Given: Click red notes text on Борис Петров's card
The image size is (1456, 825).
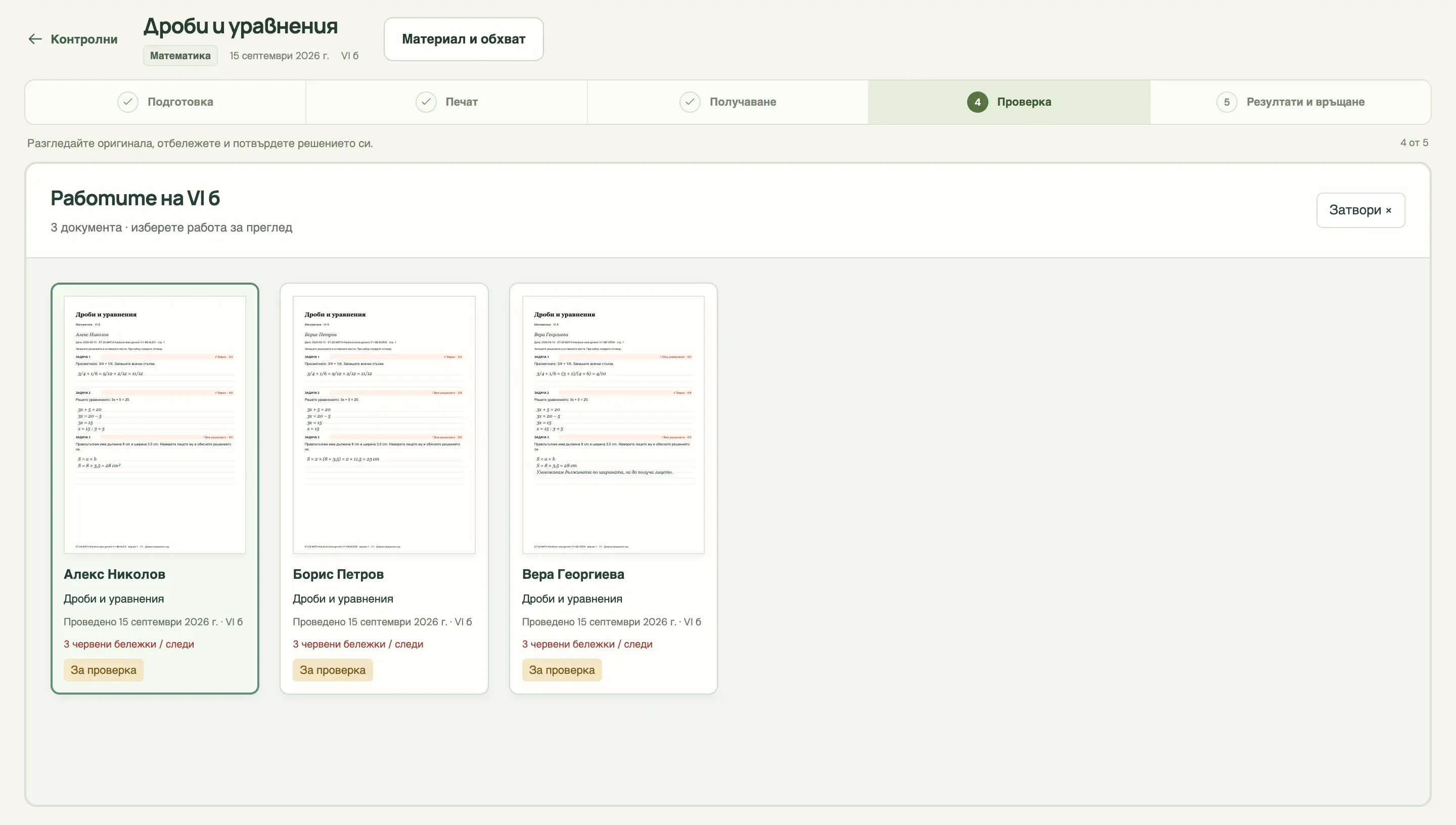Looking at the screenshot, I should [358, 644].
